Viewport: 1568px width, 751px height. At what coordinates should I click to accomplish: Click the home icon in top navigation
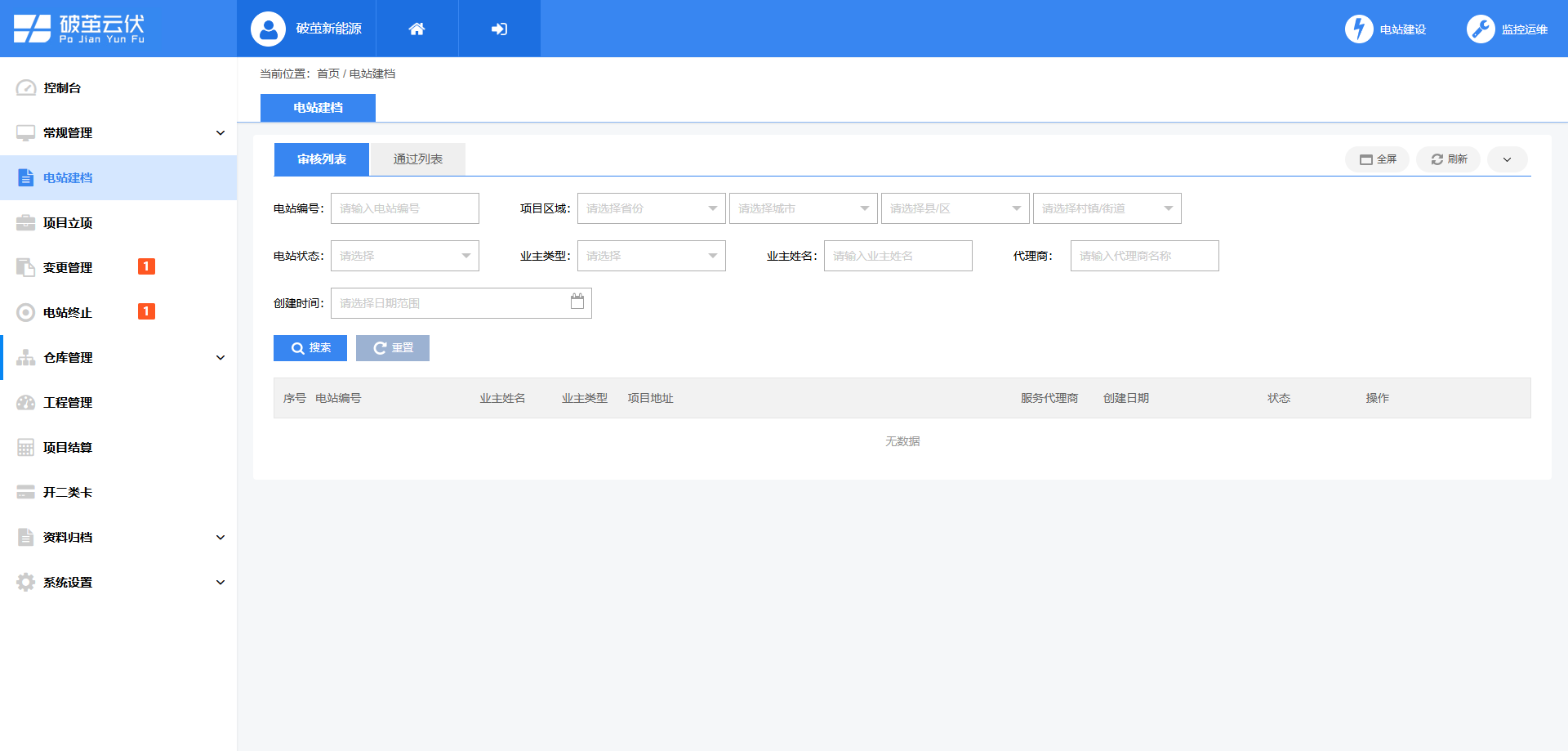pos(416,28)
